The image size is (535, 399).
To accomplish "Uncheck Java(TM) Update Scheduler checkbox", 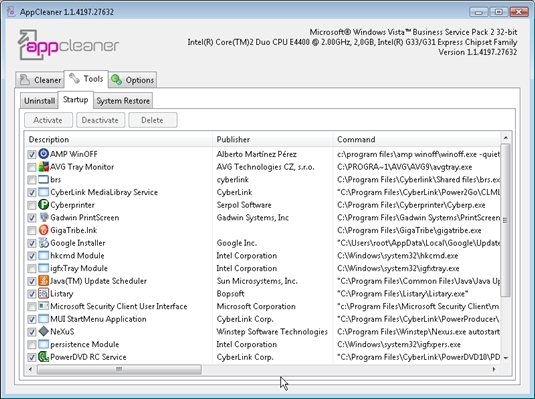I will tap(32, 281).
